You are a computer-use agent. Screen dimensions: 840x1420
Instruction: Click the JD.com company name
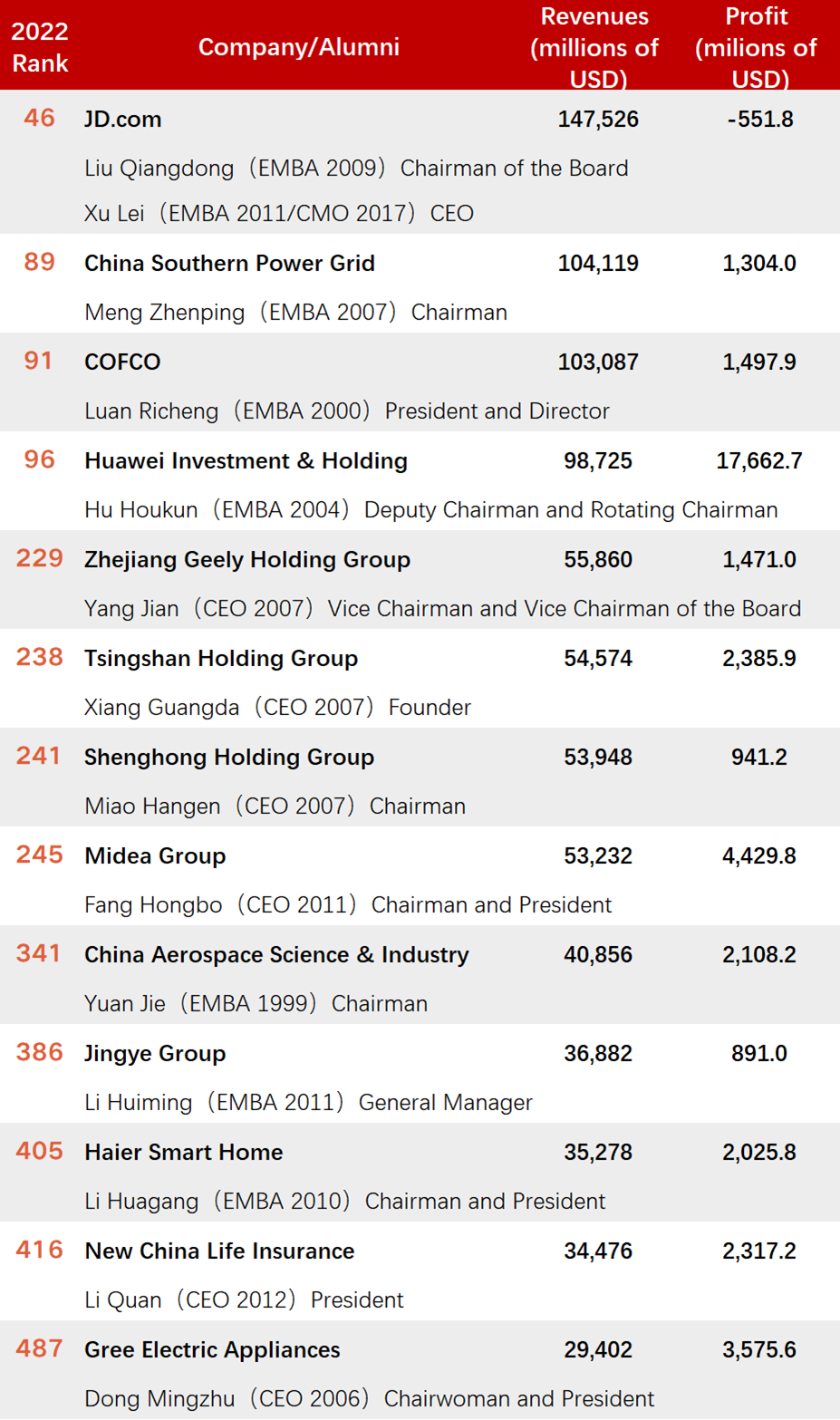(122, 120)
